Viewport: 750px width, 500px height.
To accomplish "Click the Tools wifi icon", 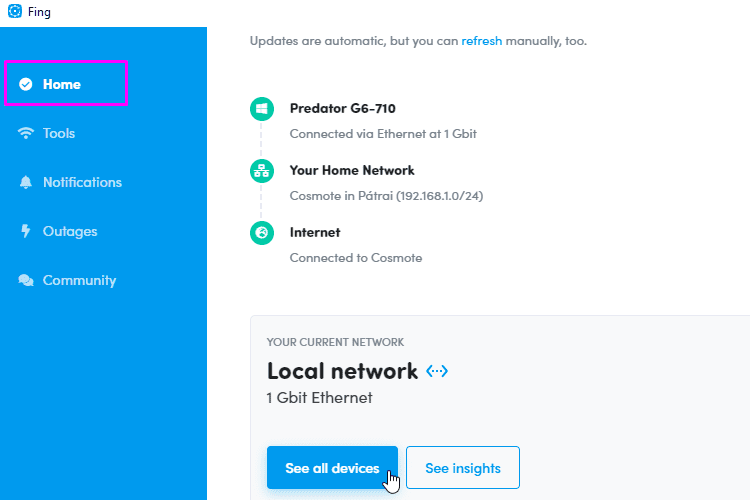I will coord(26,133).
